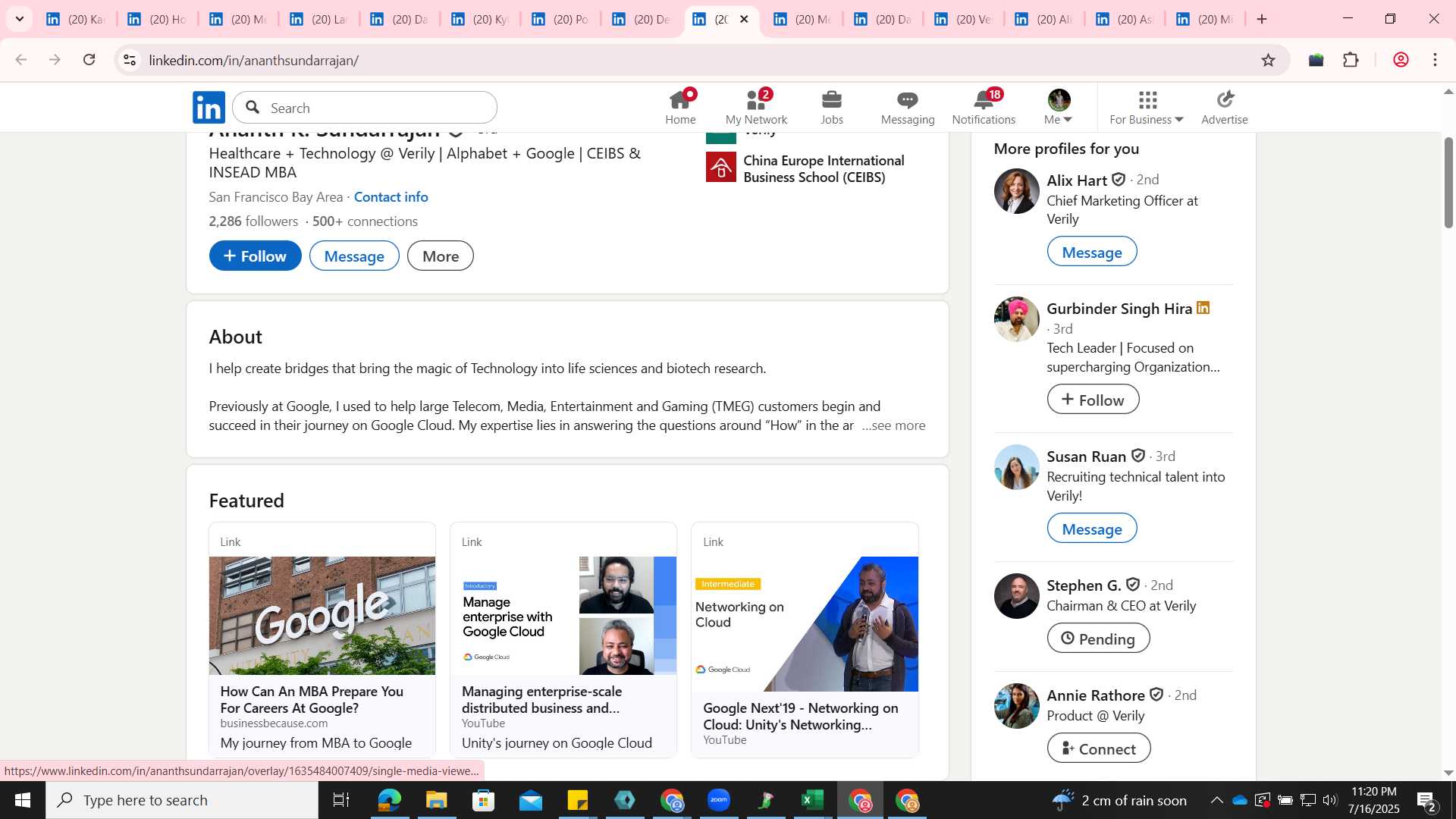The width and height of the screenshot is (1456, 819).
Task: Open LinkedIn home via the logo
Action: (x=209, y=108)
